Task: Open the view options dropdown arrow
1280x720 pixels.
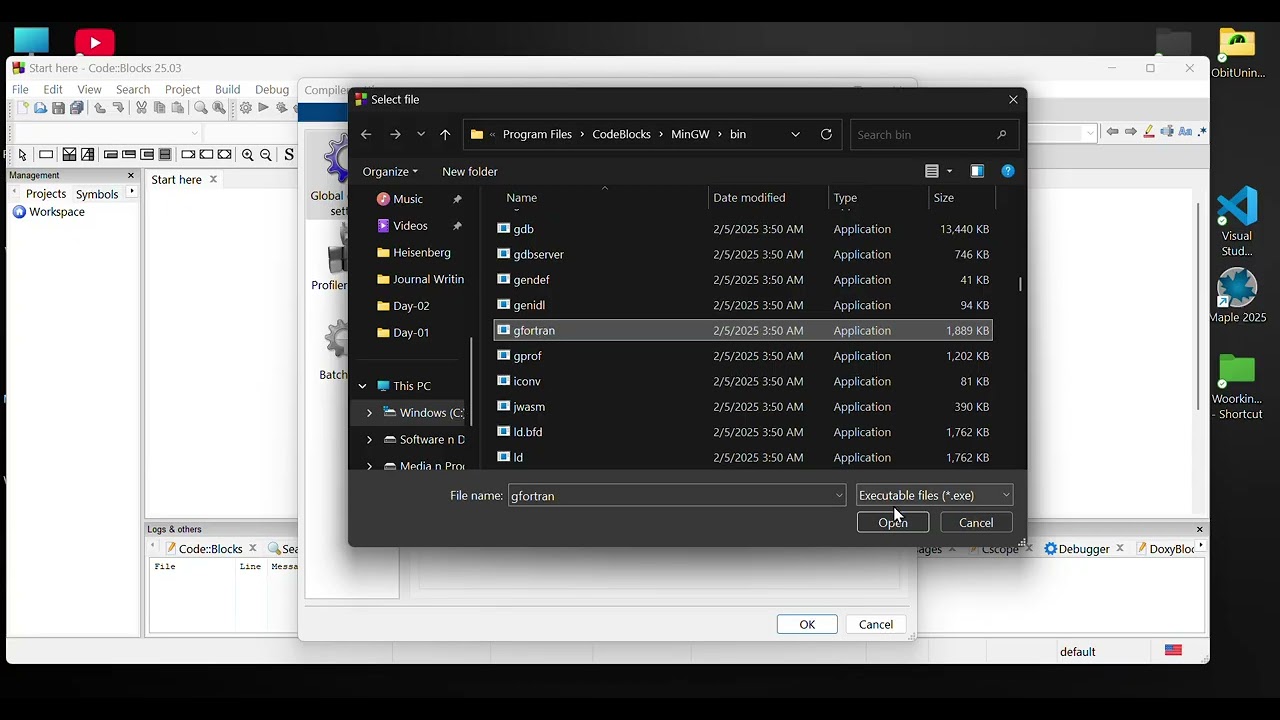Action: coord(950,171)
